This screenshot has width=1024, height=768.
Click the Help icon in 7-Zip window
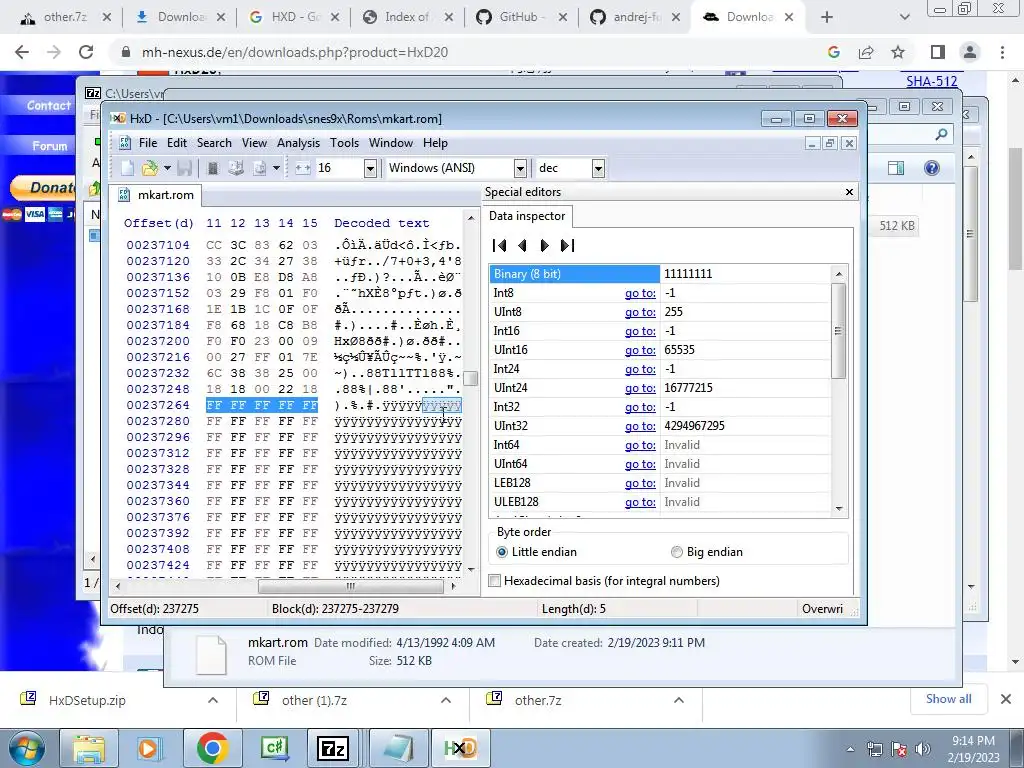click(x=932, y=168)
